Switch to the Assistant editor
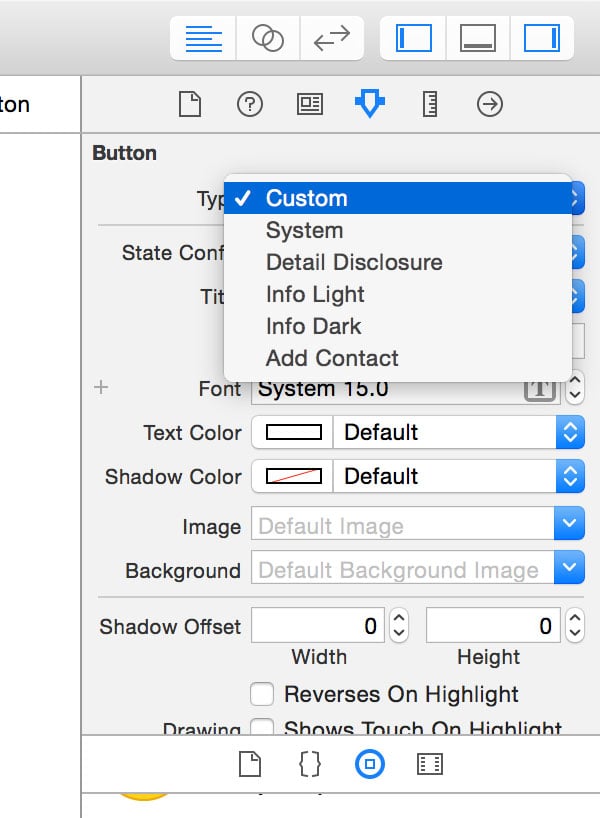Screen dimensions: 600x818 pos(267,38)
